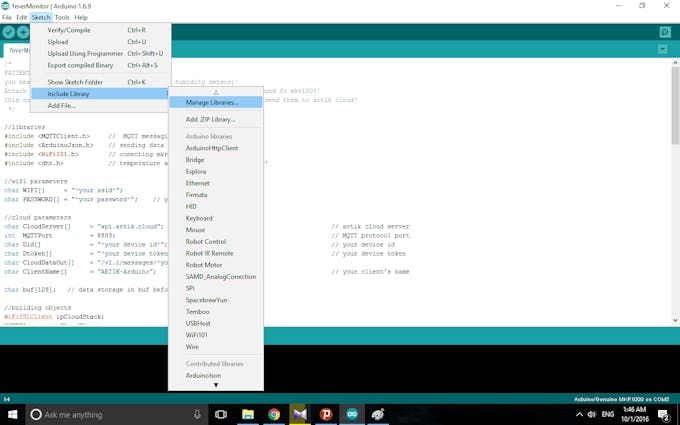Open the Windows Start menu

[13, 414]
